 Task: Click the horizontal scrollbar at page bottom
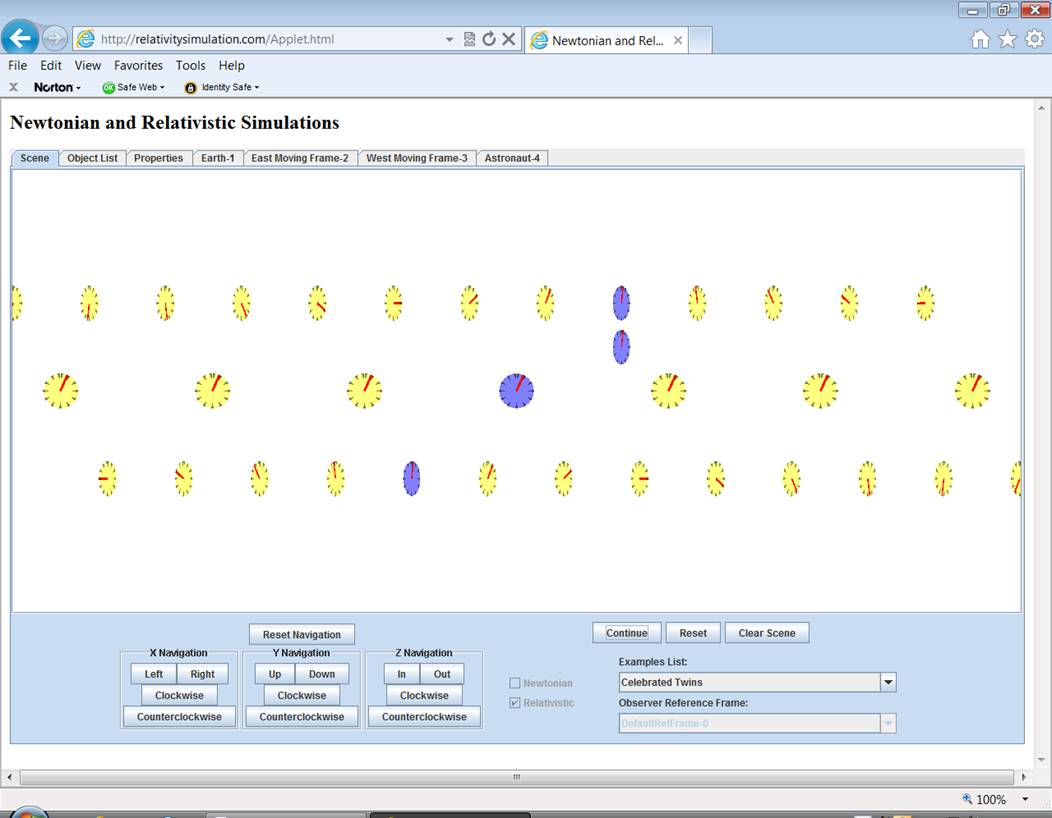pyautogui.click(x=515, y=777)
